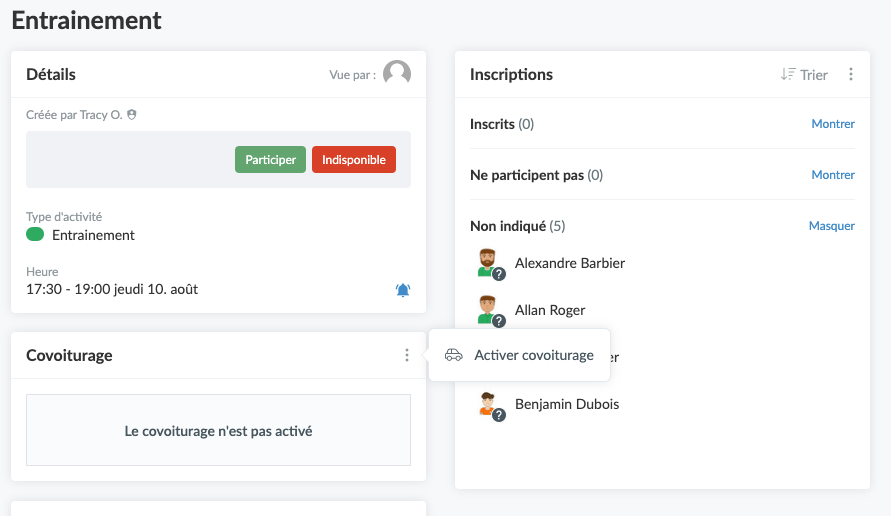Open the Inscriptions three-dots menu
The image size is (891, 516).
point(851,74)
